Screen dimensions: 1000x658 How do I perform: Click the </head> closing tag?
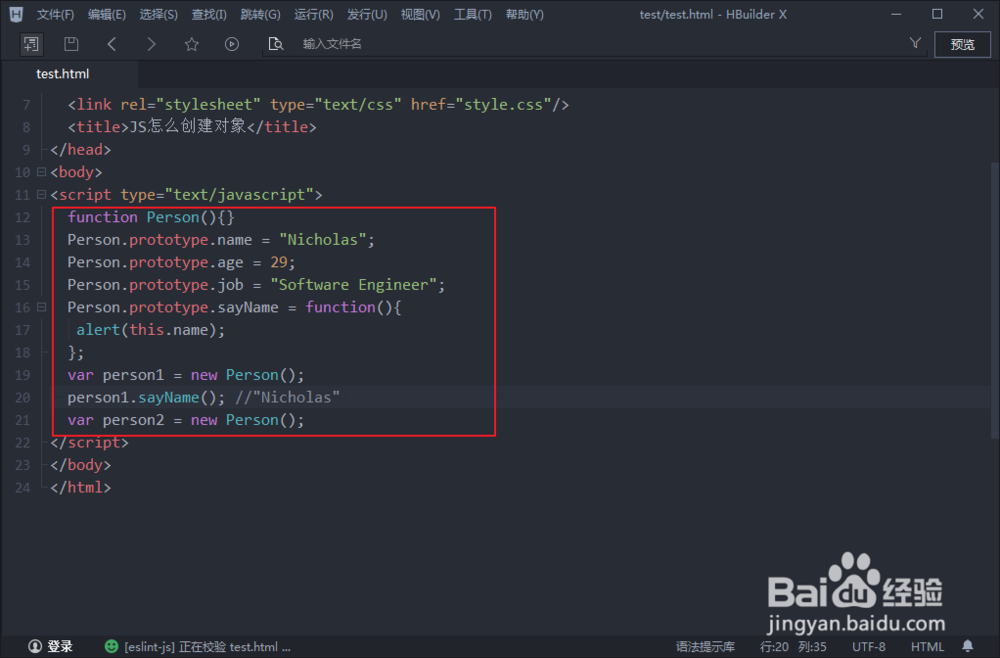tap(80, 149)
